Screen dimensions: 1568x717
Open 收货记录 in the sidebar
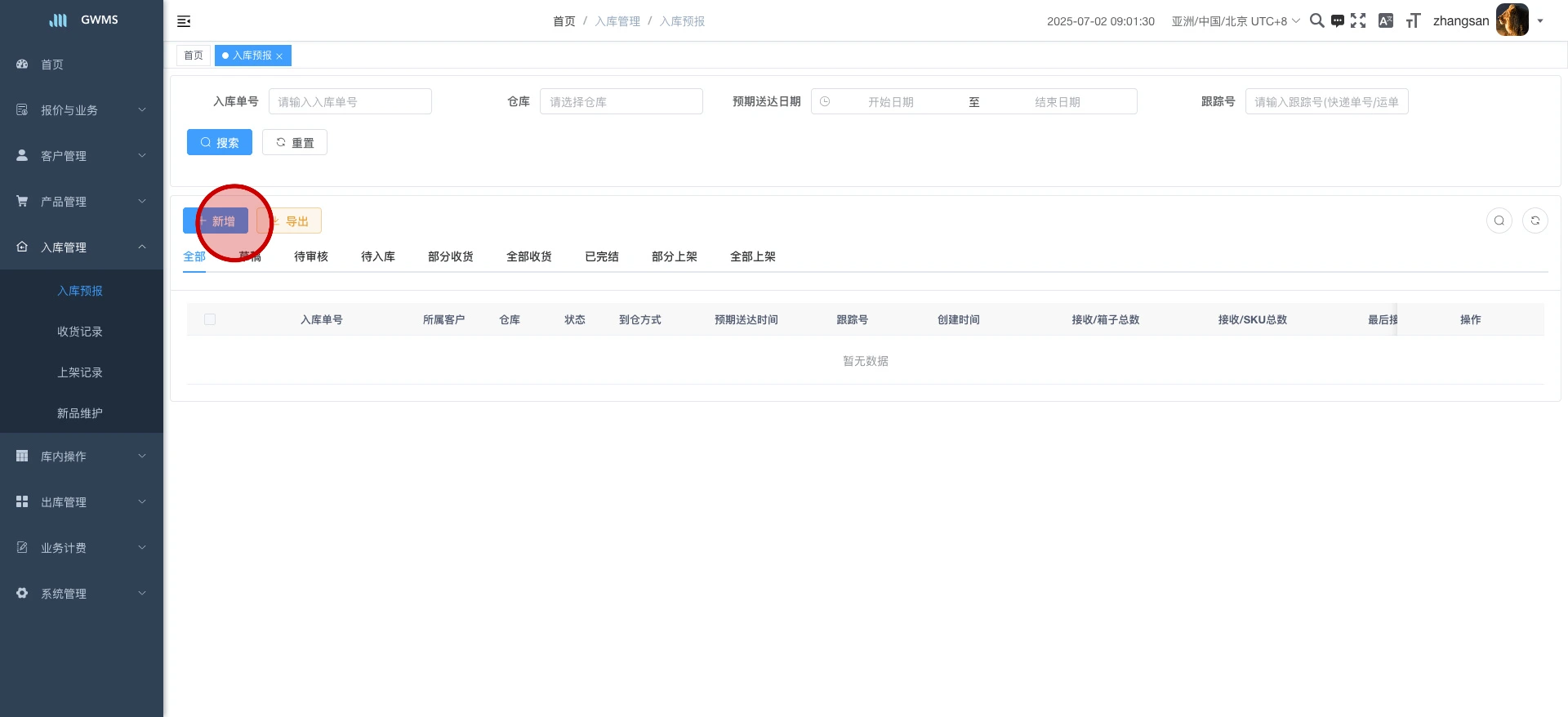[80, 332]
